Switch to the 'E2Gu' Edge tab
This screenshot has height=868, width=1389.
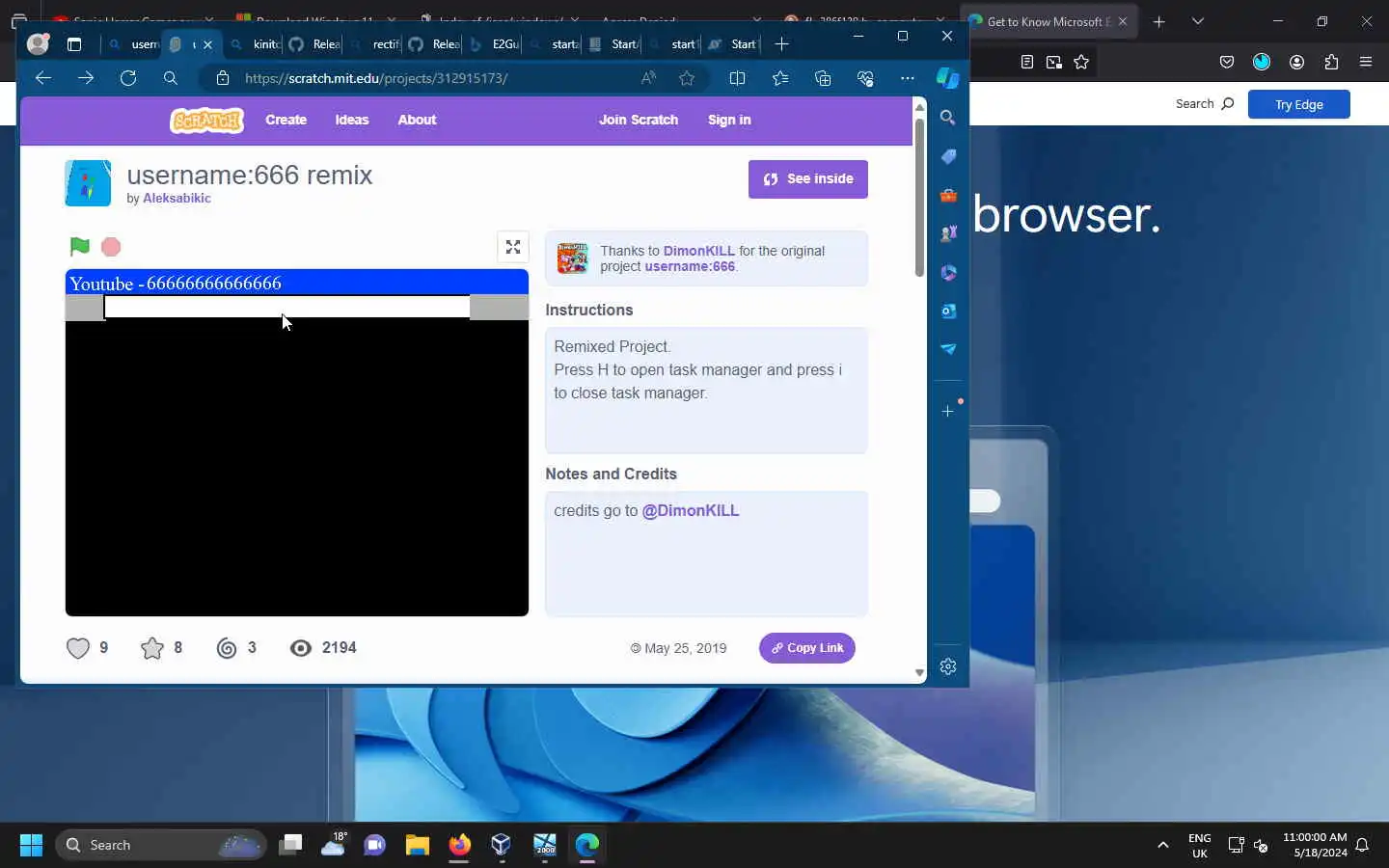pyautogui.click(x=493, y=43)
